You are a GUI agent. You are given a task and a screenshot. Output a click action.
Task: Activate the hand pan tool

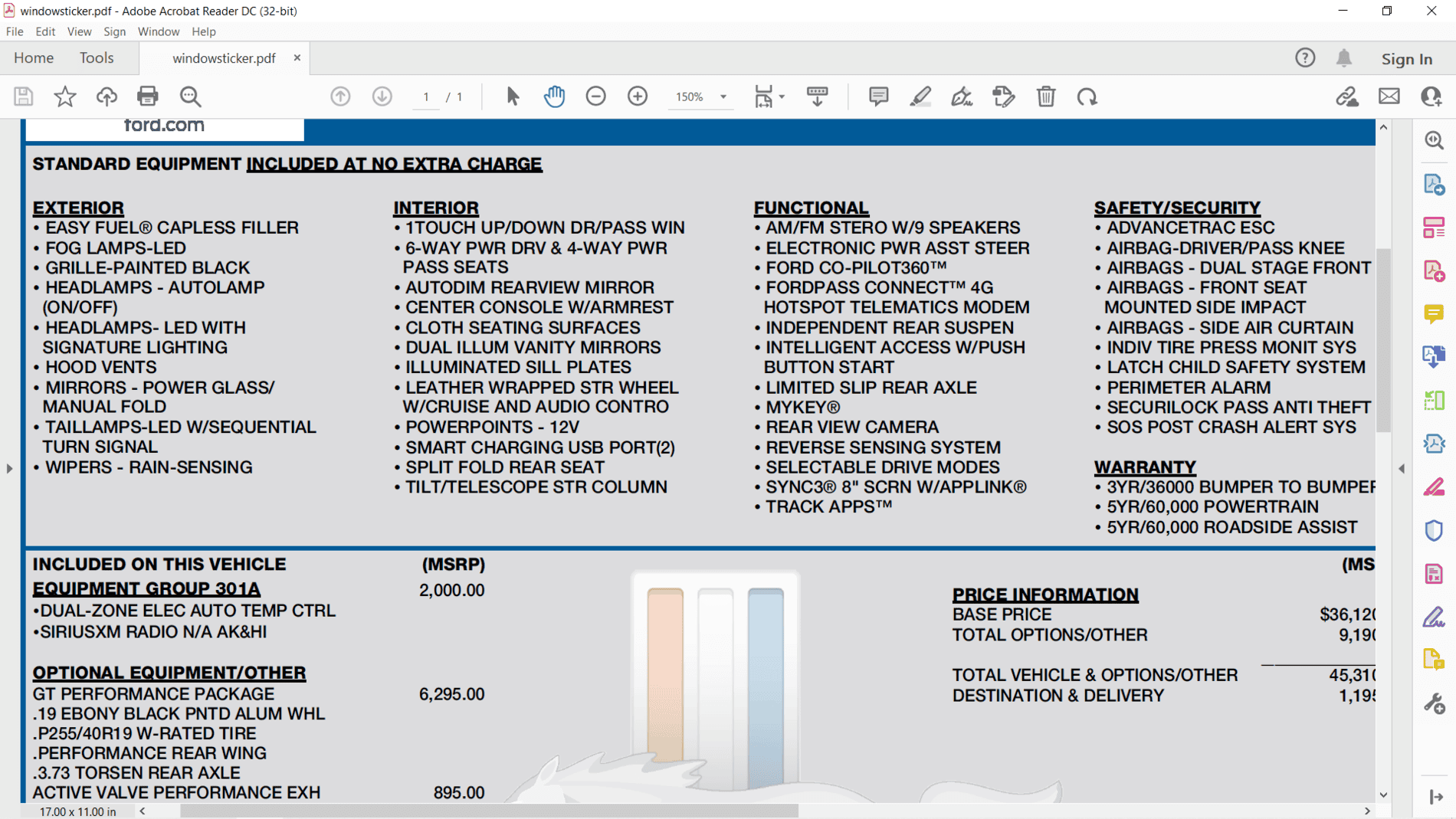tap(554, 97)
